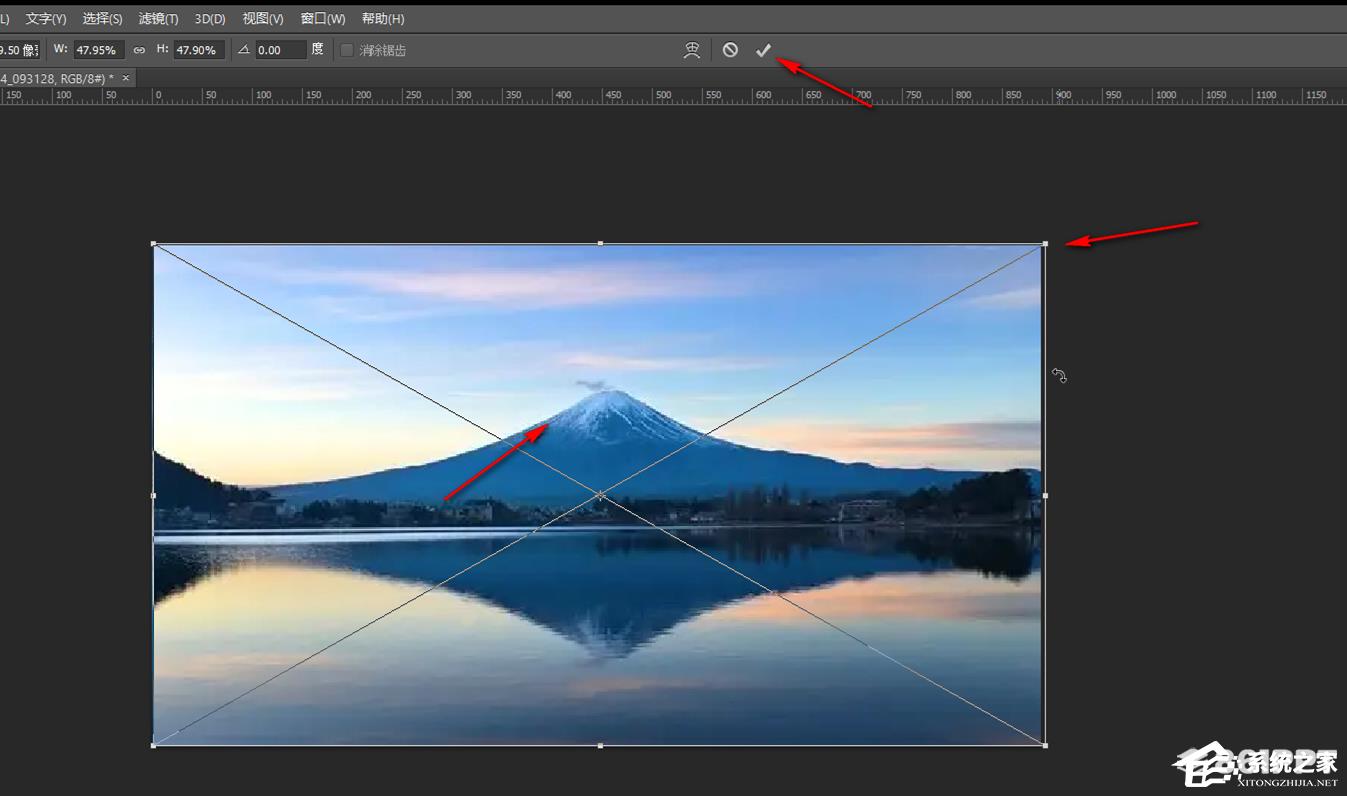
Task: Close the RGB/8# document tab
Action: click(x=126, y=78)
